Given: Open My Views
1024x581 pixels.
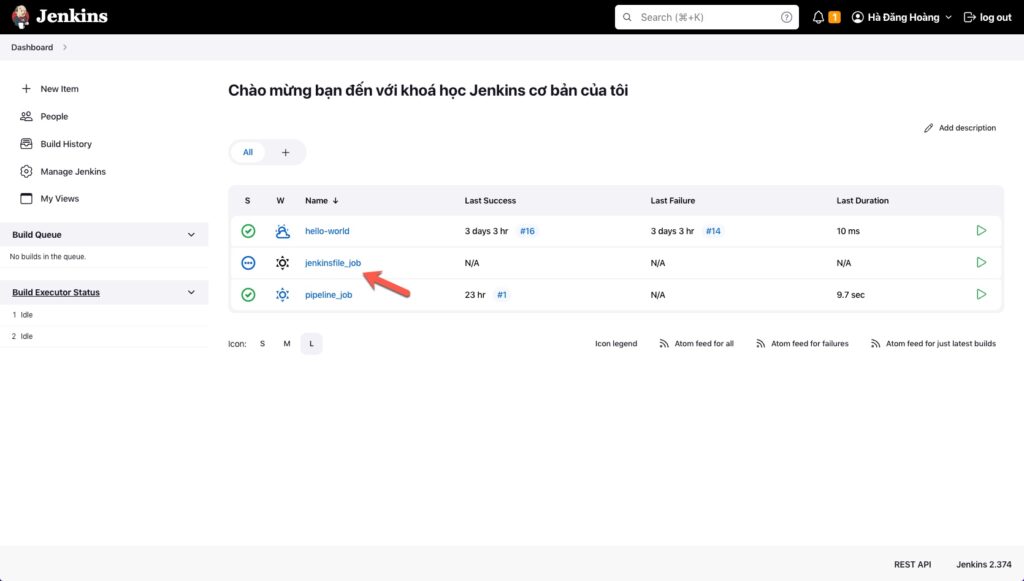Looking at the screenshot, I should click(x=59, y=198).
